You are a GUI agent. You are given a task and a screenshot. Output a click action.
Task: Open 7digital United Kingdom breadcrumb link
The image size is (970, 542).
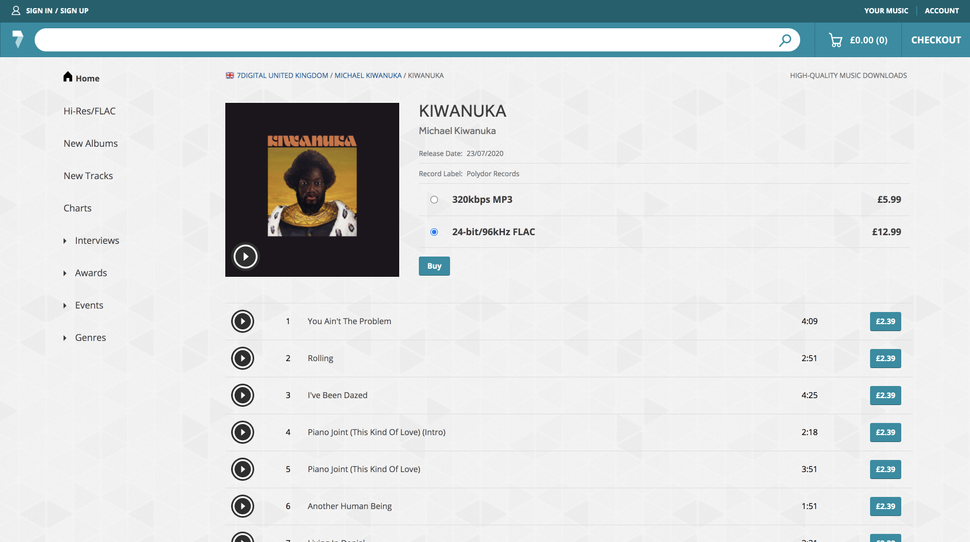(x=282, y=75)
